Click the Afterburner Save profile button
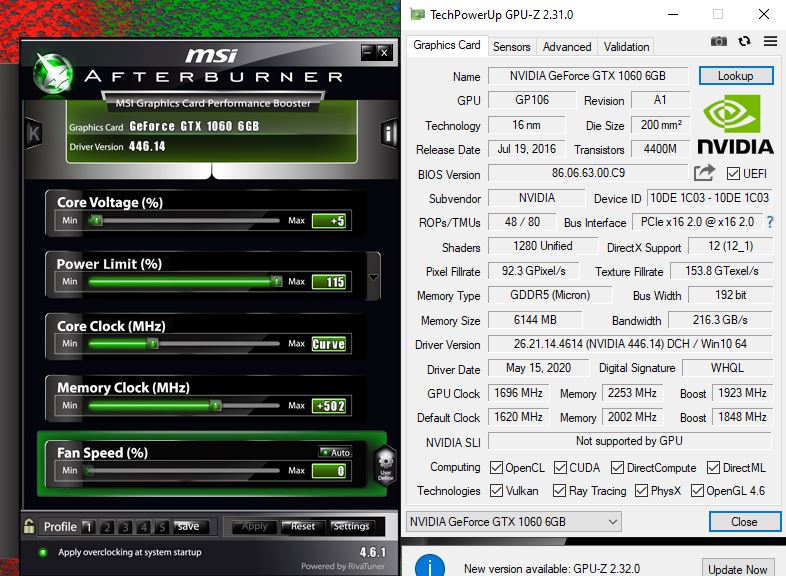 pos(188,526)
